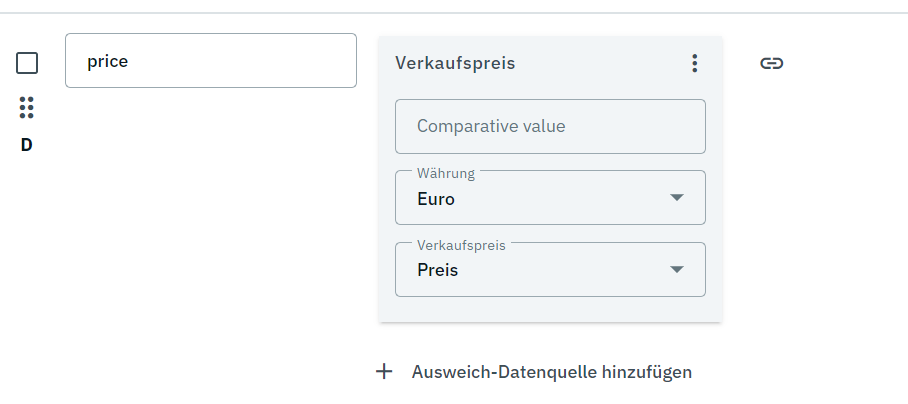Click the arrow icon beside Preis
Viewport: 908px width, 404px height.
[677, 270]
